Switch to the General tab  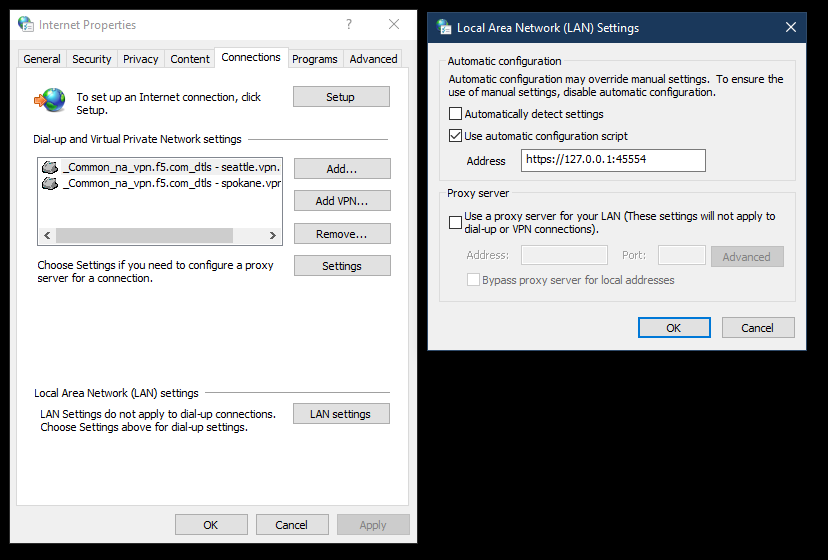tap(42, 59)
